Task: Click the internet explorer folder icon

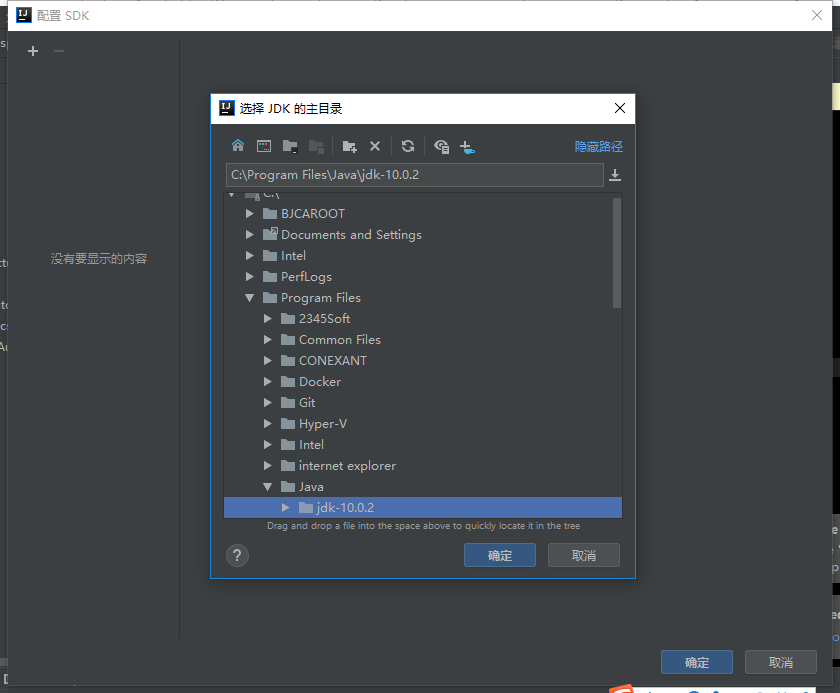Action: coord(288,466)
